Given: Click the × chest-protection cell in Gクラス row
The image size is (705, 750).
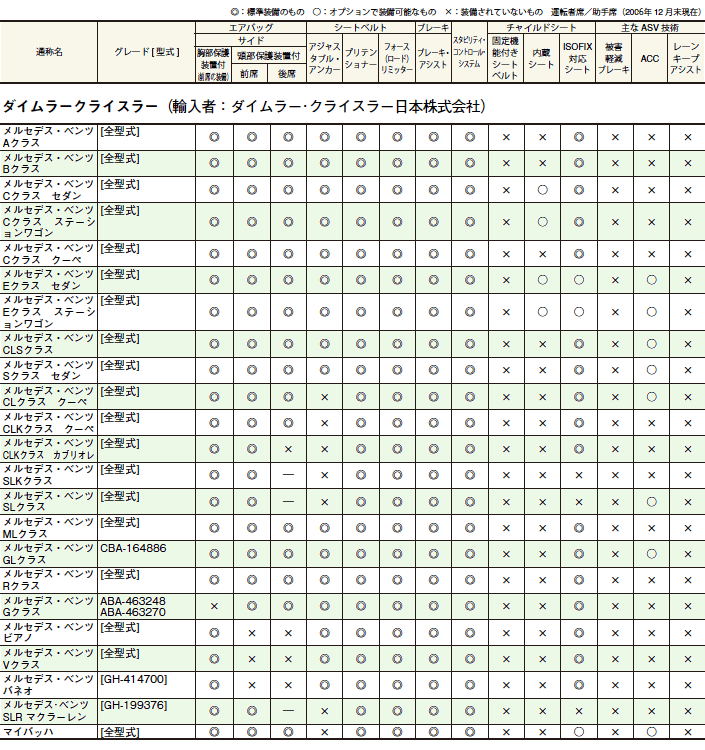Looking at the screenshot, I should (214, 607).
